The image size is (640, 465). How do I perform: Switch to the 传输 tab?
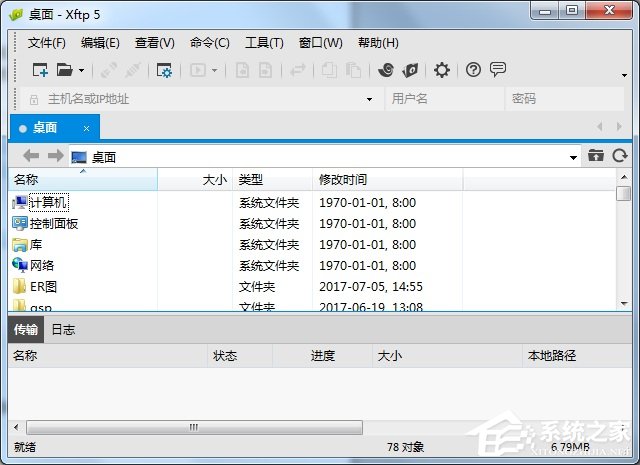coord(26,329)
